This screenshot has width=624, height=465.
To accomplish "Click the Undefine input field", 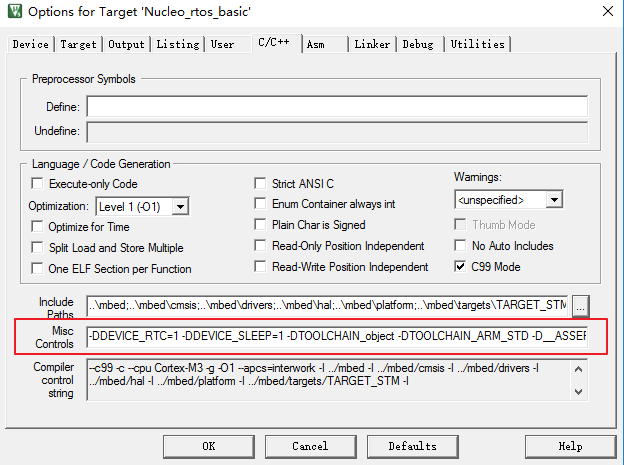I will 337,133.
